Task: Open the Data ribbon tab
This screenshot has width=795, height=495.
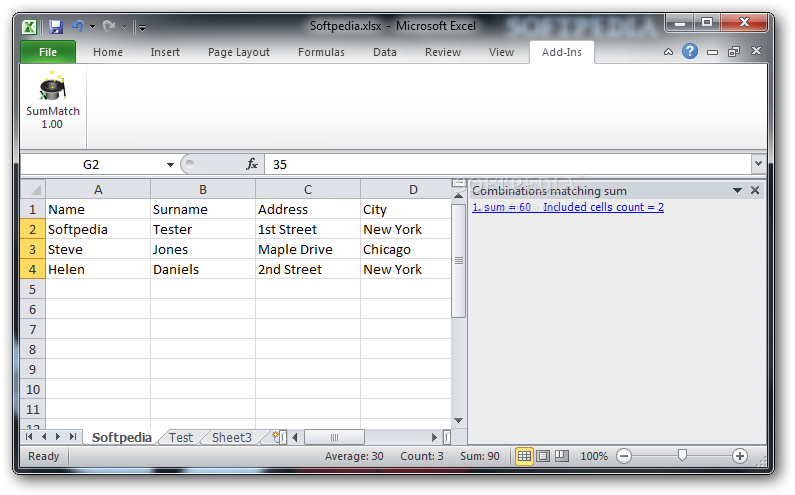Action: (385, 52)
